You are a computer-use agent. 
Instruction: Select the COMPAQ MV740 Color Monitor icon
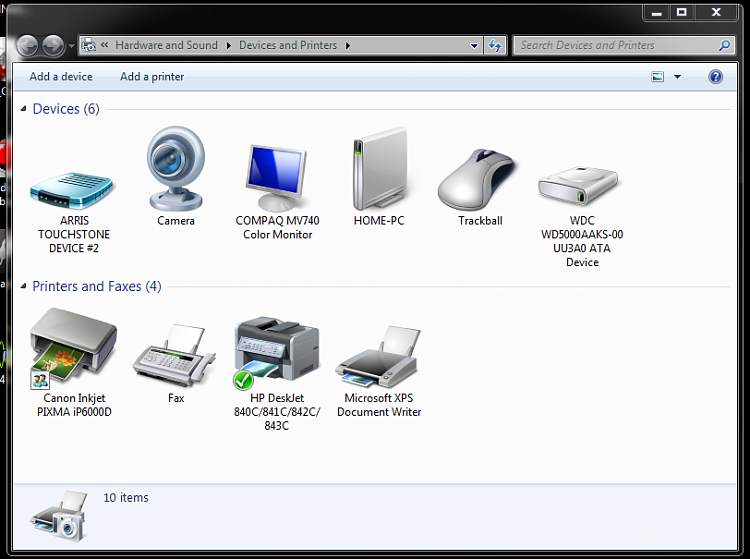276,178
